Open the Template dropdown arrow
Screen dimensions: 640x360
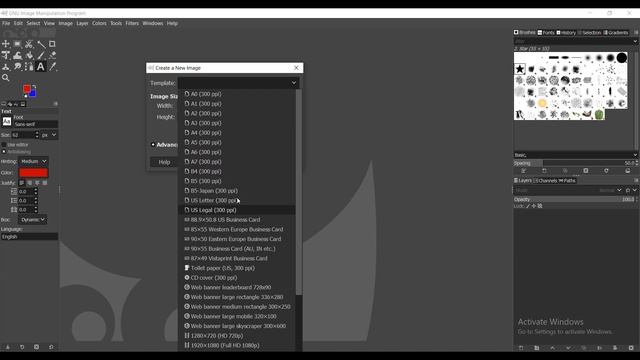[x=293, y=83]
